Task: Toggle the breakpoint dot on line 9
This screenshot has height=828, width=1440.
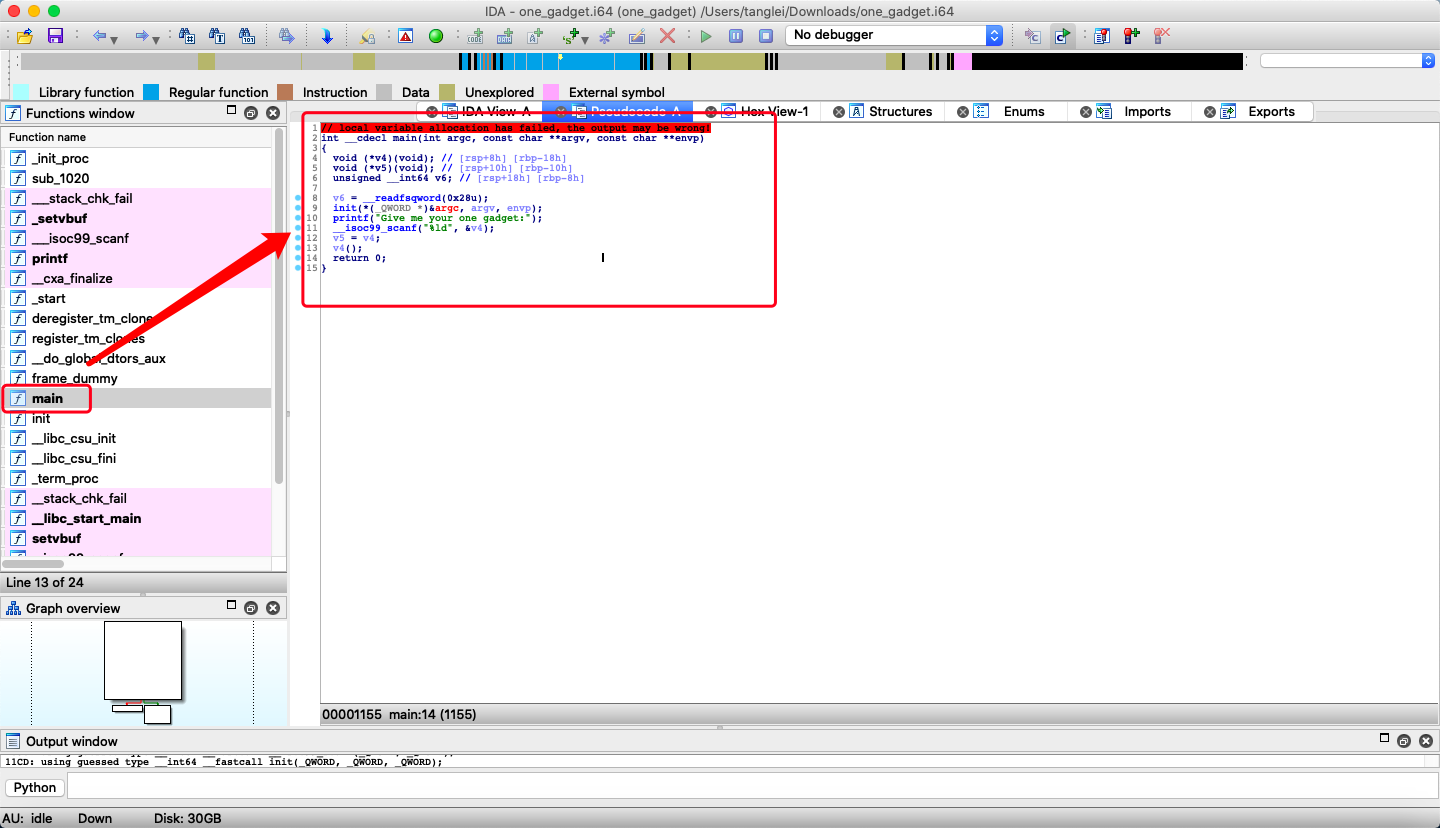Action: click(299, 208)
